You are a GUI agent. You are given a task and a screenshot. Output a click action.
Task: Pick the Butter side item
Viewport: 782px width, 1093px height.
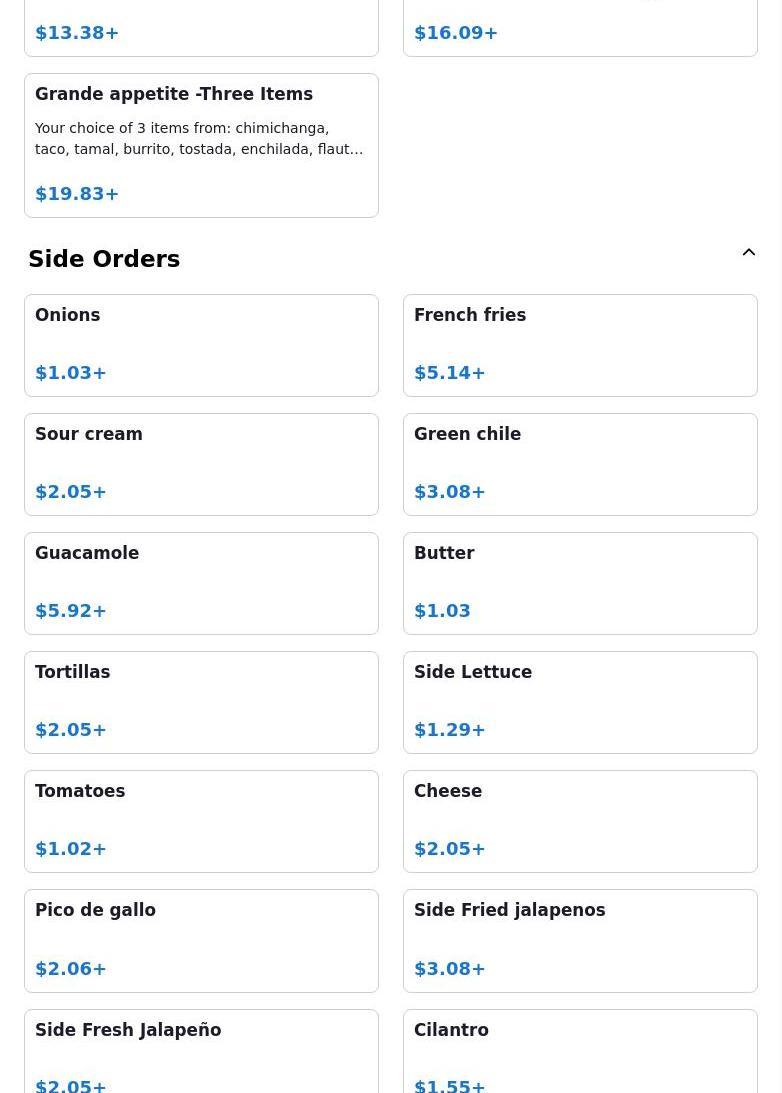[580, 583]
